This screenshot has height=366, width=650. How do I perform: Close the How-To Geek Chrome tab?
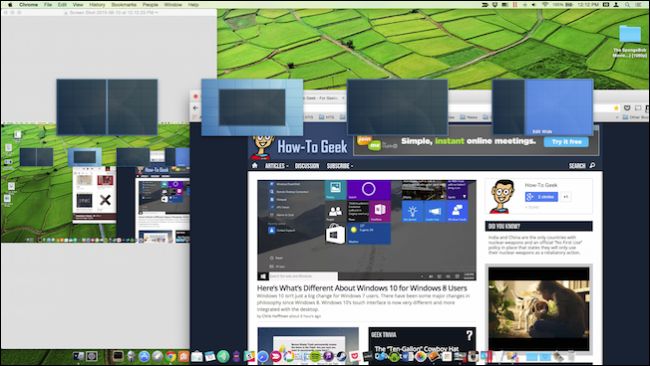[343, 98]
